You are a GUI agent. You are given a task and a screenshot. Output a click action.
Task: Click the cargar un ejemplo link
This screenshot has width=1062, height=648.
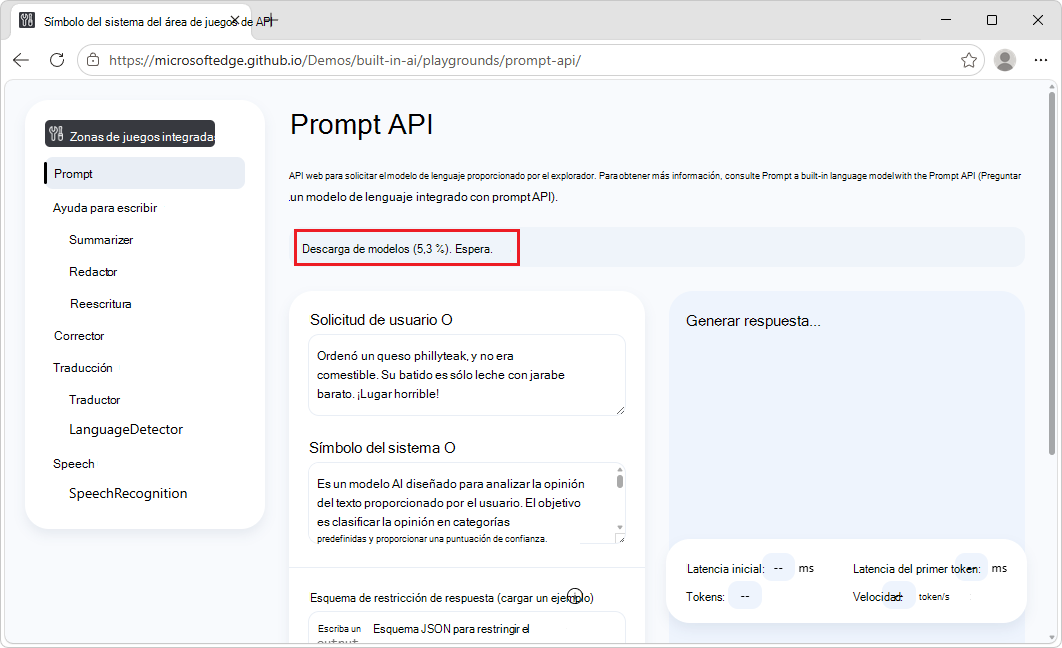click(x=545, y=598)
